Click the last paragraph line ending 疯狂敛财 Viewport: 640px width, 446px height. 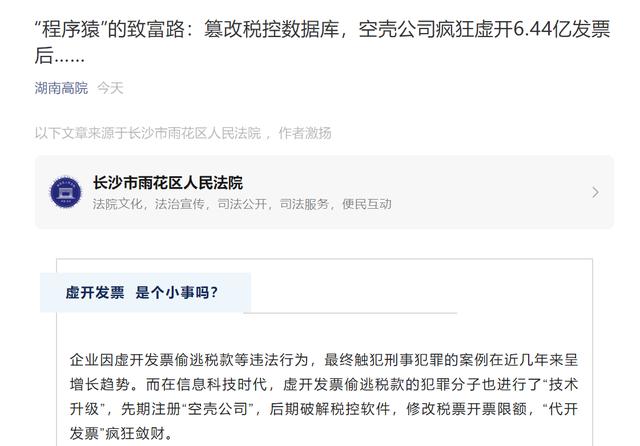click(x=121, y=433)
